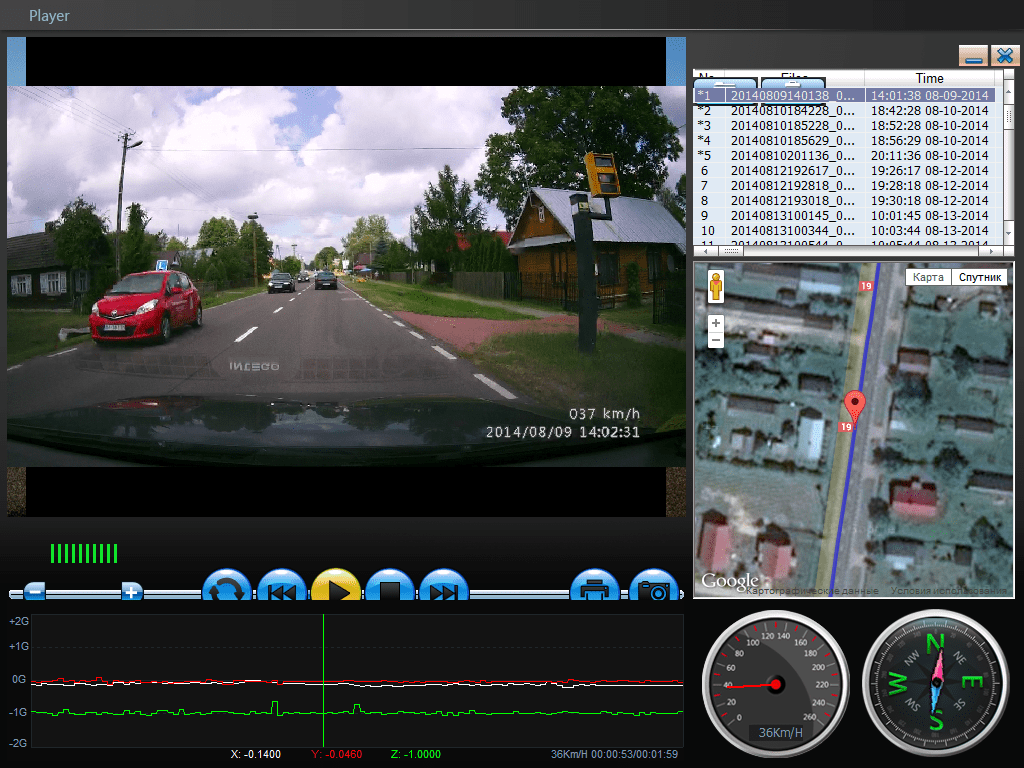Image resolution: width=1024 pixels, height=768 pixels.
Task: Select recording row number 7
Action: click(x=792, y=185)
